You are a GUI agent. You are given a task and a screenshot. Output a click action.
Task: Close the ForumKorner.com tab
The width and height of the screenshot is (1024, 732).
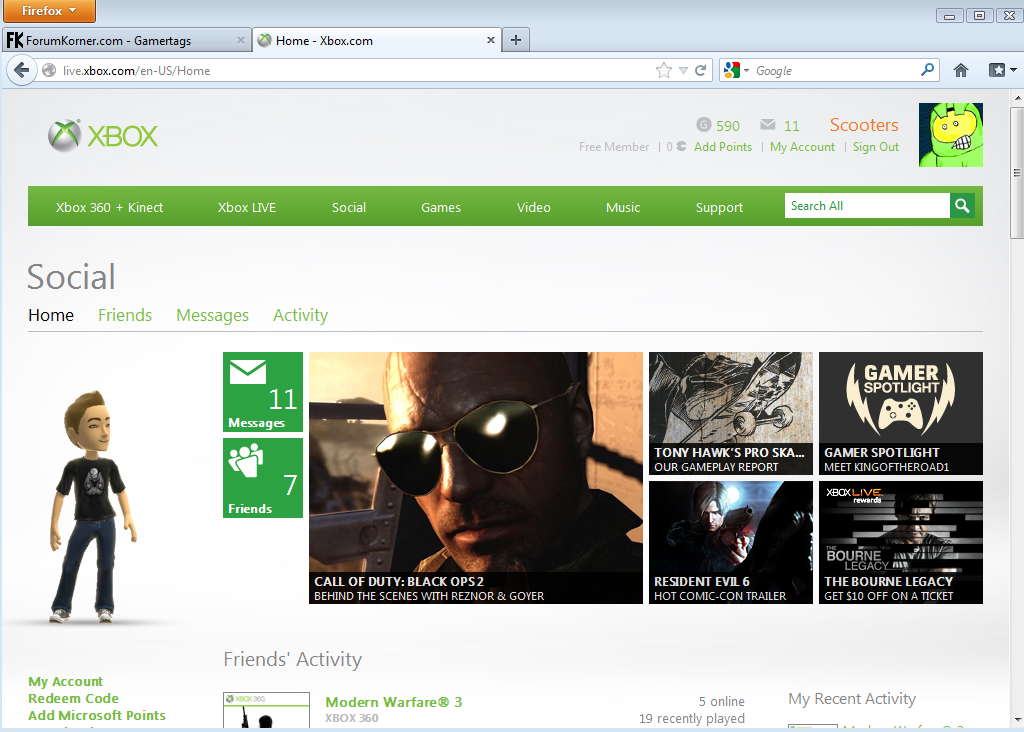point(240,40)
